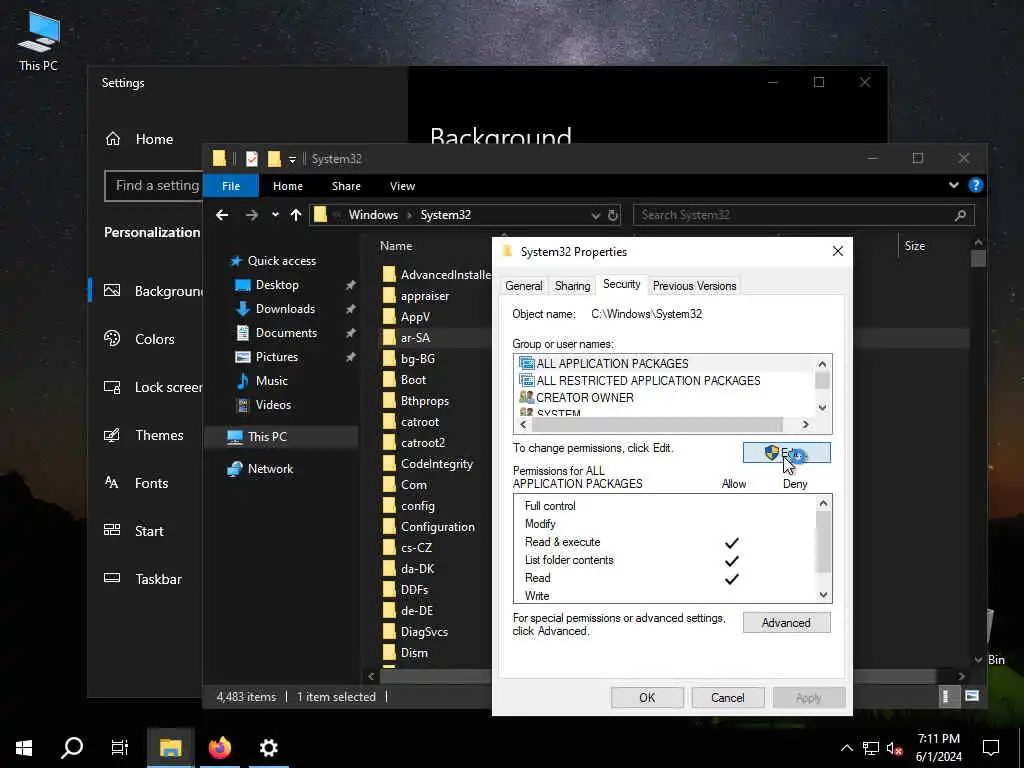1024x768 pixels.
Task: Expand recent locations dropdown
Action: [275, 215]
